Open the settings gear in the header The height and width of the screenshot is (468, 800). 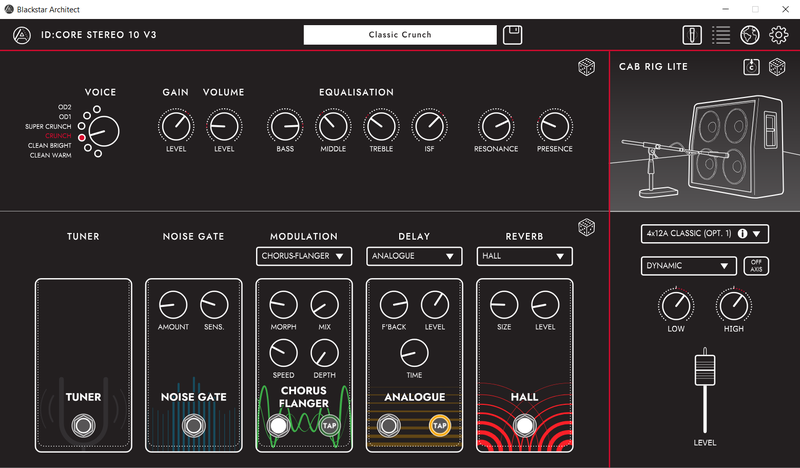pos(779,35)
